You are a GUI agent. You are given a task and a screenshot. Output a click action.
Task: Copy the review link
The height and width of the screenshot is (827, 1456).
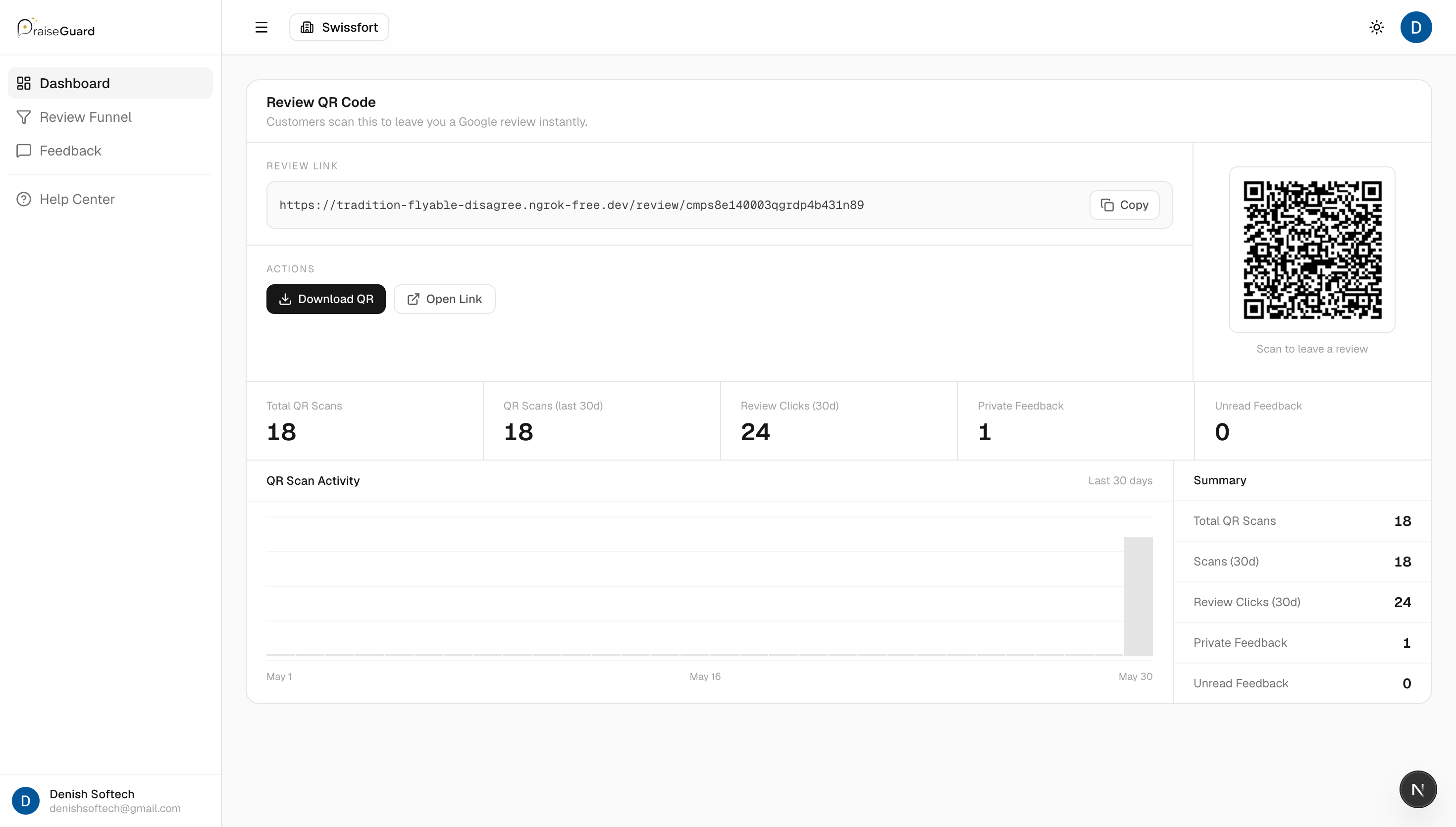tap(1124, 205)
